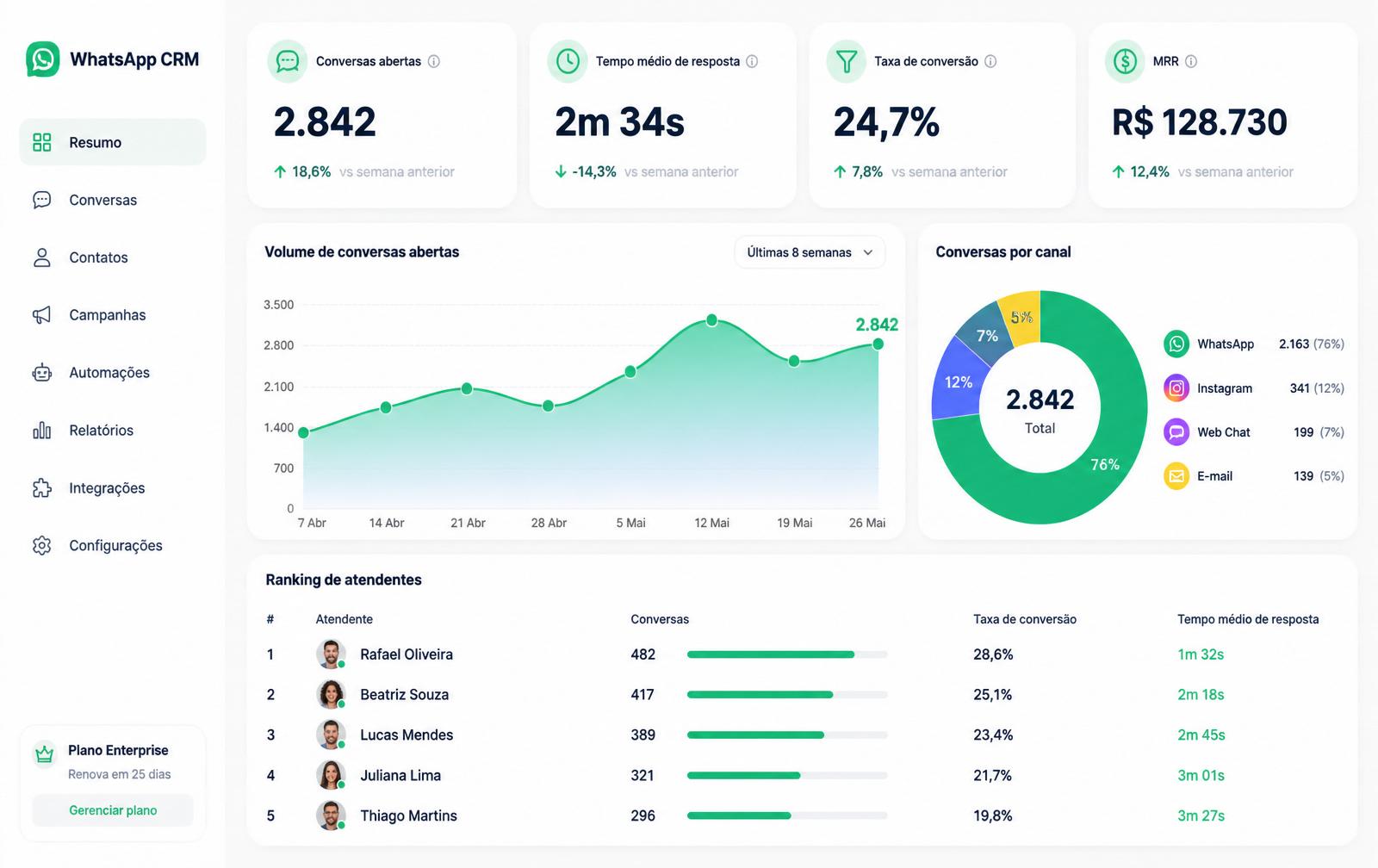Click the Relatórios bar chart icon
Image resolution: width=1378 pixels, height=868 pixels.
tap(41, 430)
